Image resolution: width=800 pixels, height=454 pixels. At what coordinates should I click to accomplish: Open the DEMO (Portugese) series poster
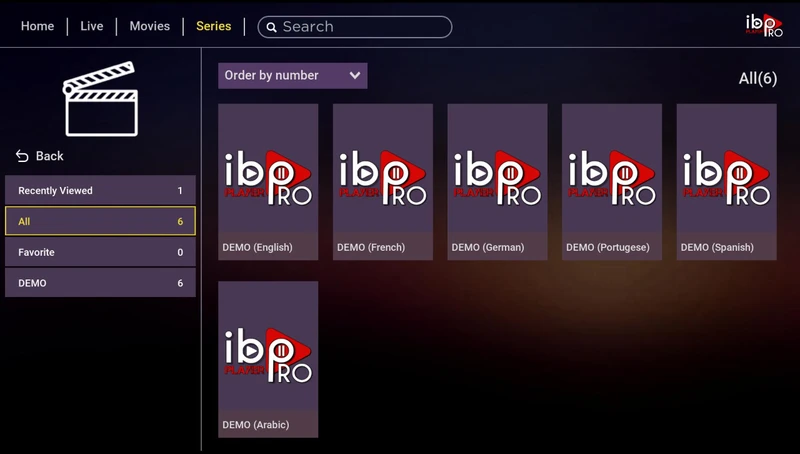612,182
